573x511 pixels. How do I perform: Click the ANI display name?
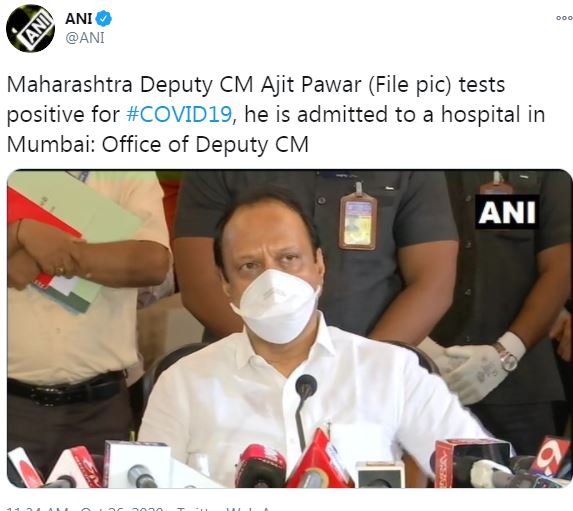[79, 18]
